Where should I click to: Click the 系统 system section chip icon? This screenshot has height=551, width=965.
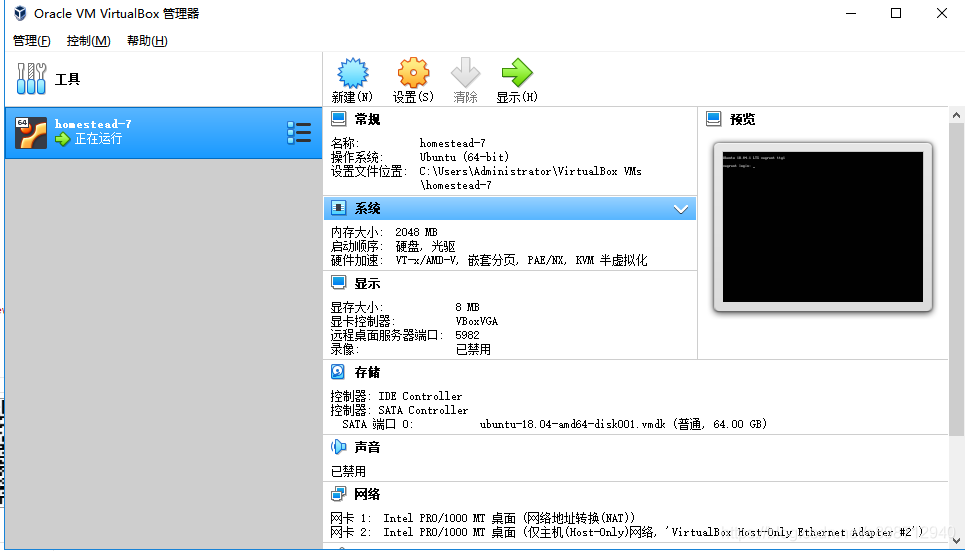point(338,208)
